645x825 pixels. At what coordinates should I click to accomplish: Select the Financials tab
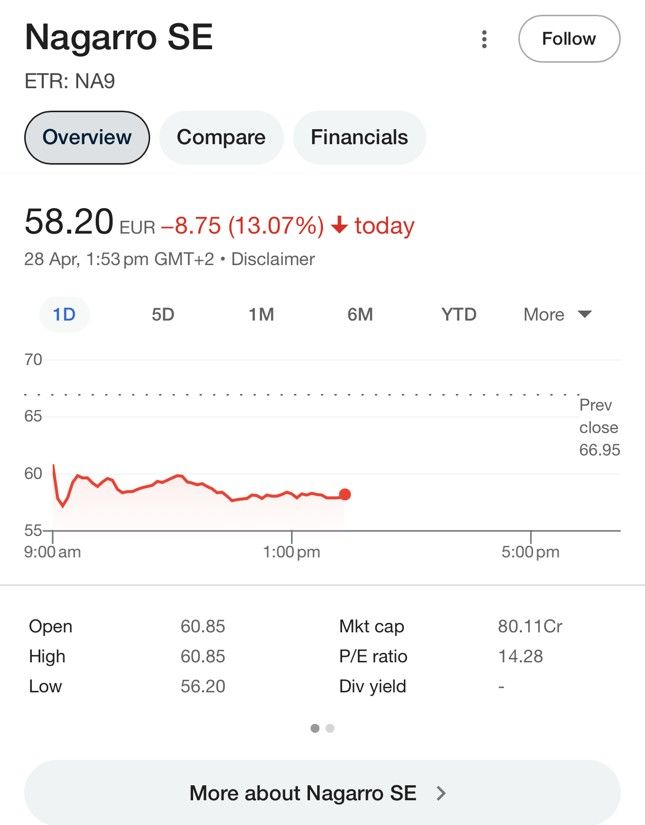point(359,137)
